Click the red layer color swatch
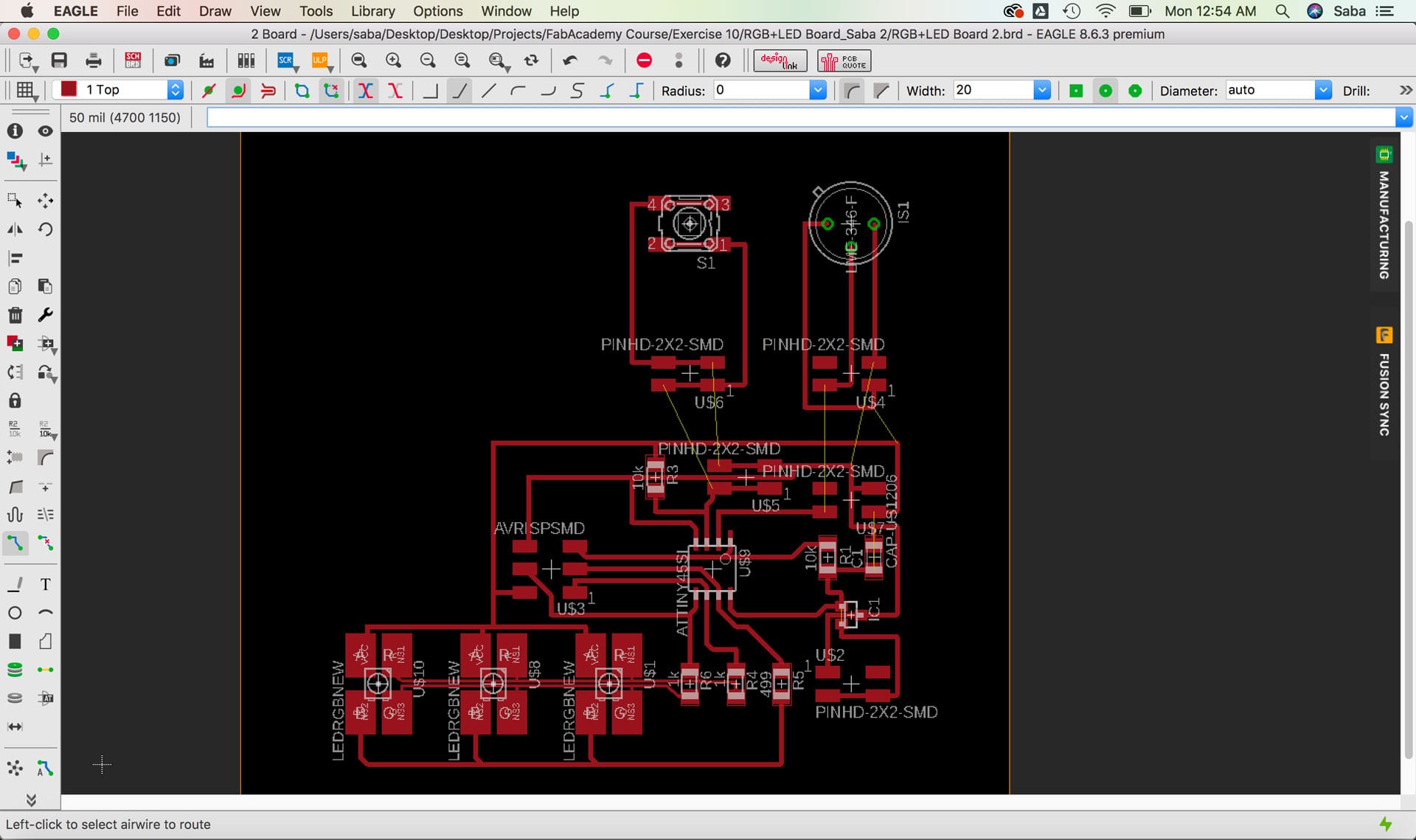 pos(68,89)
